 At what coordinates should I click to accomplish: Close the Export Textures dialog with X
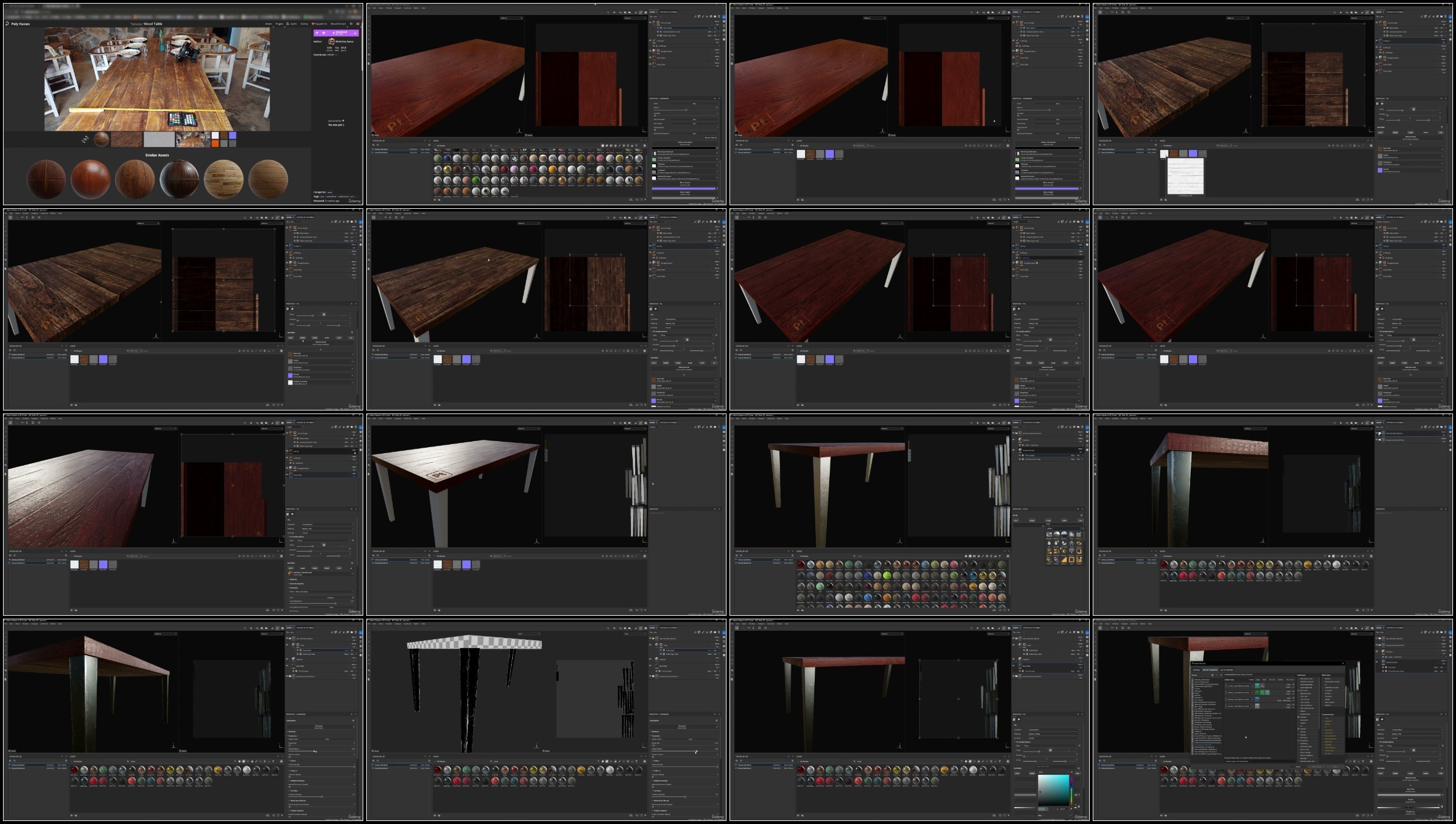click(x=1343, y=663)
